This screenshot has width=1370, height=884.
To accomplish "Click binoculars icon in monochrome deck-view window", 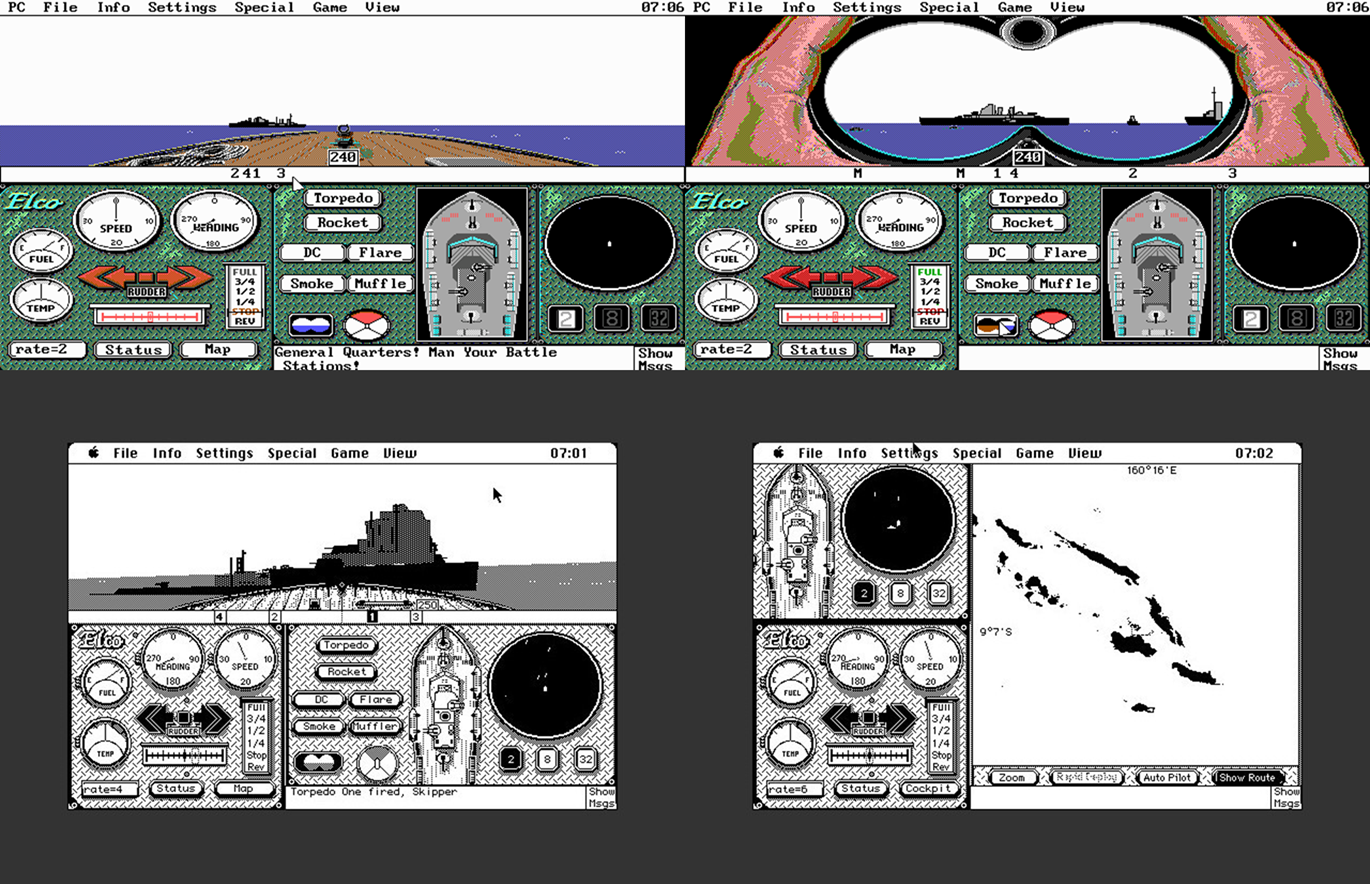I will point(318,762).
